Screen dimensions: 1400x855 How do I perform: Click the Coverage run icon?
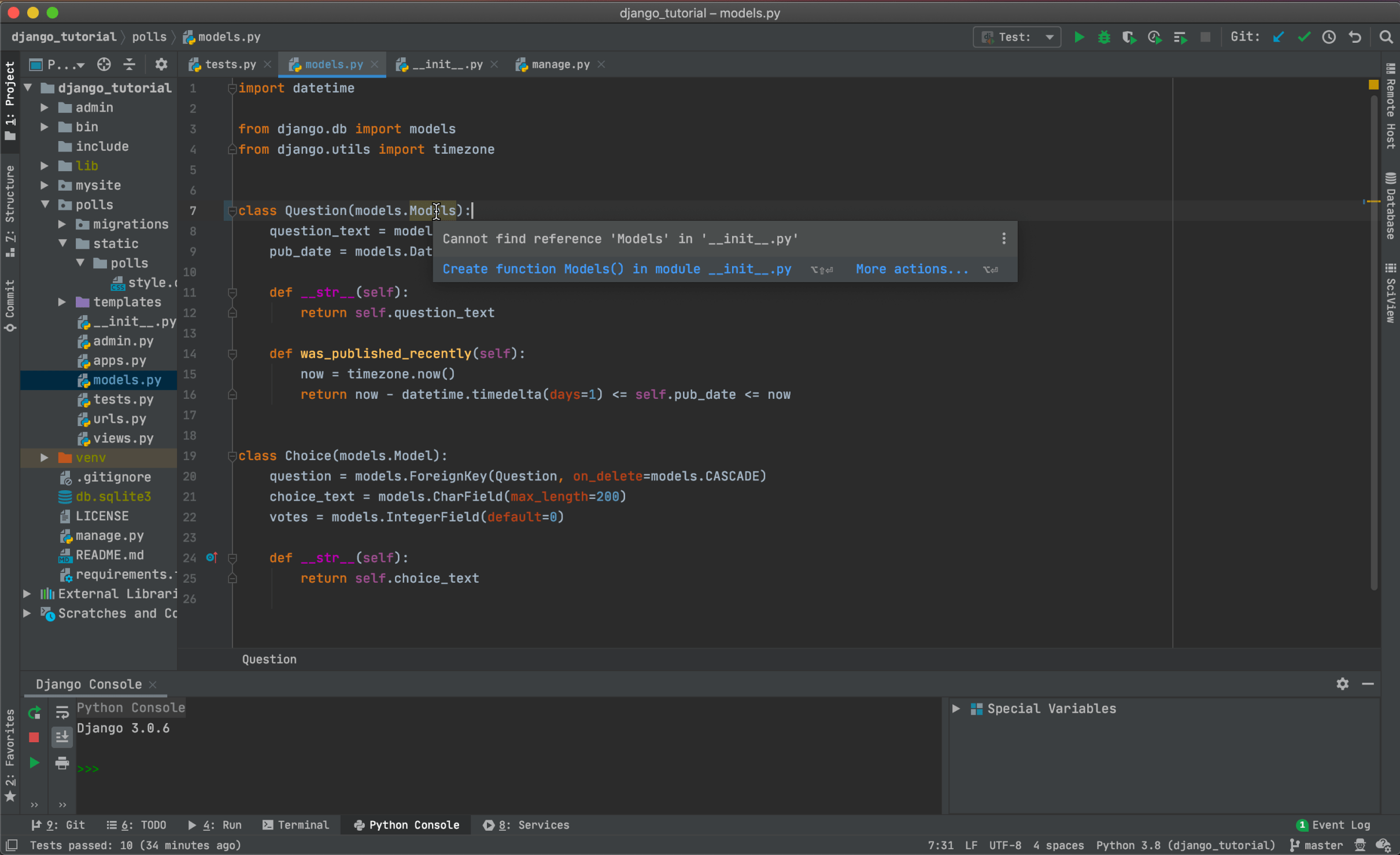pos(1127,37)
